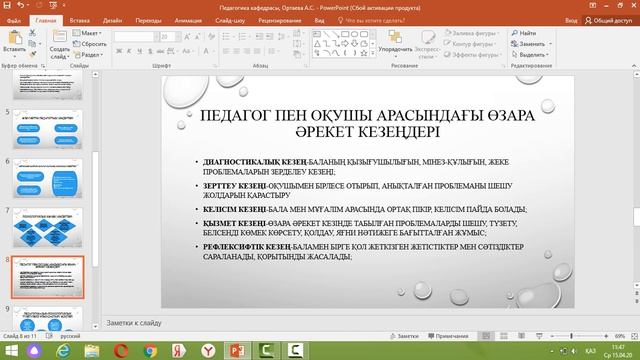Clear all formatting eraser icon

coord(211,37)
